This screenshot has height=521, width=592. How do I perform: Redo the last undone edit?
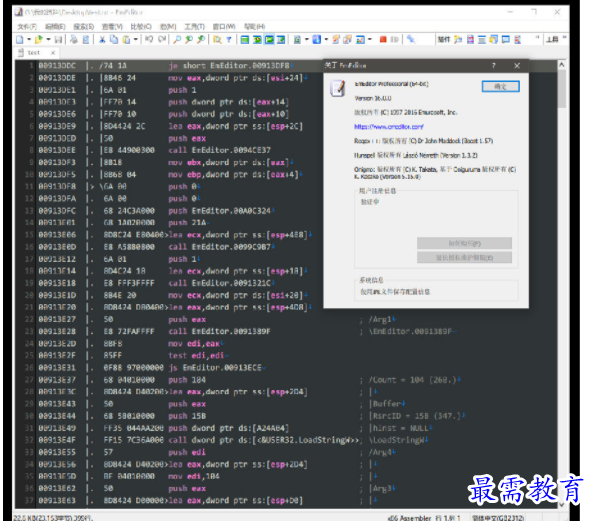(x=162, y=39)
